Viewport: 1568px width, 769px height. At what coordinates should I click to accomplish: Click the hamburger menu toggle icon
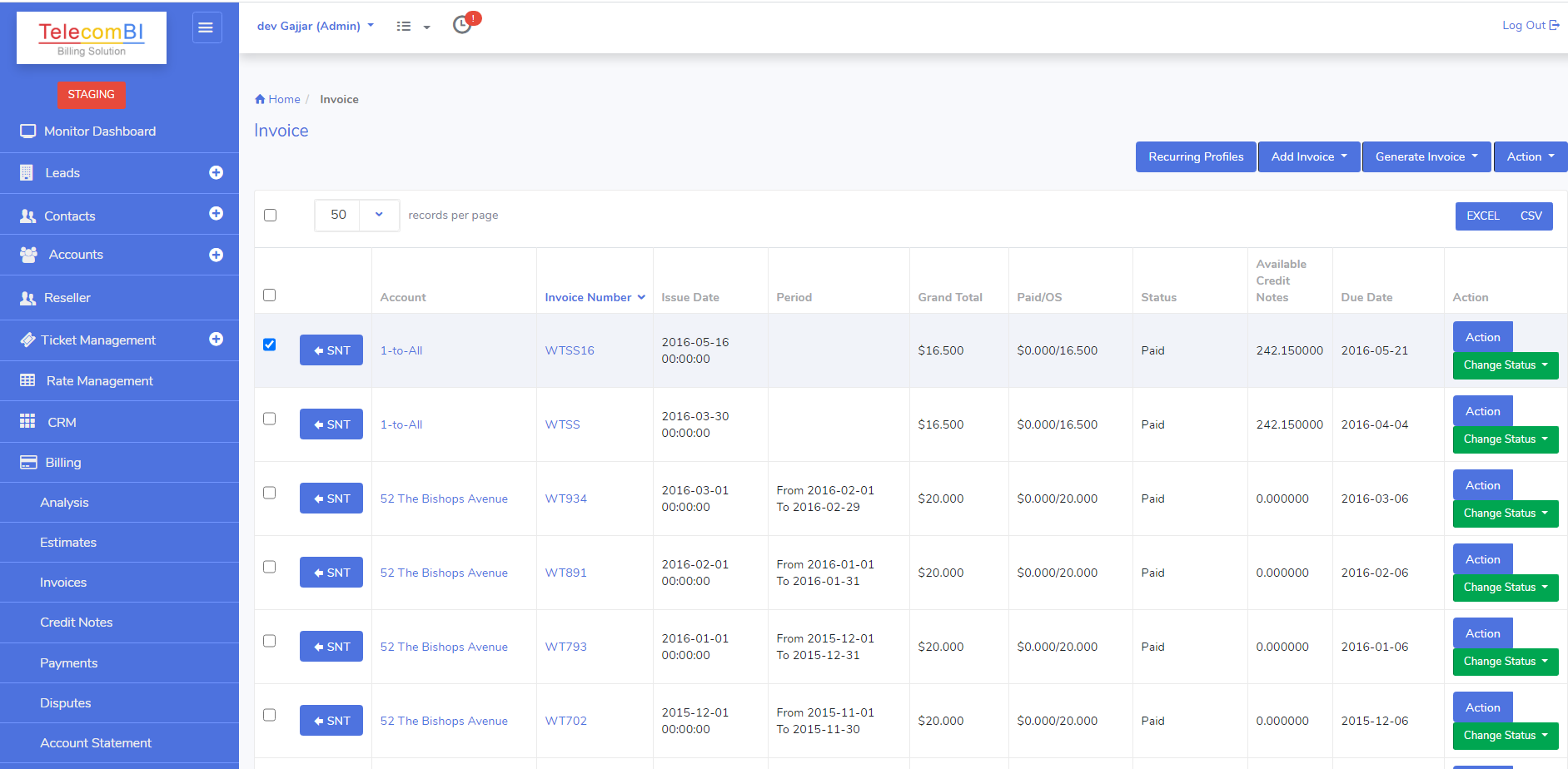(x=207, y=28)
